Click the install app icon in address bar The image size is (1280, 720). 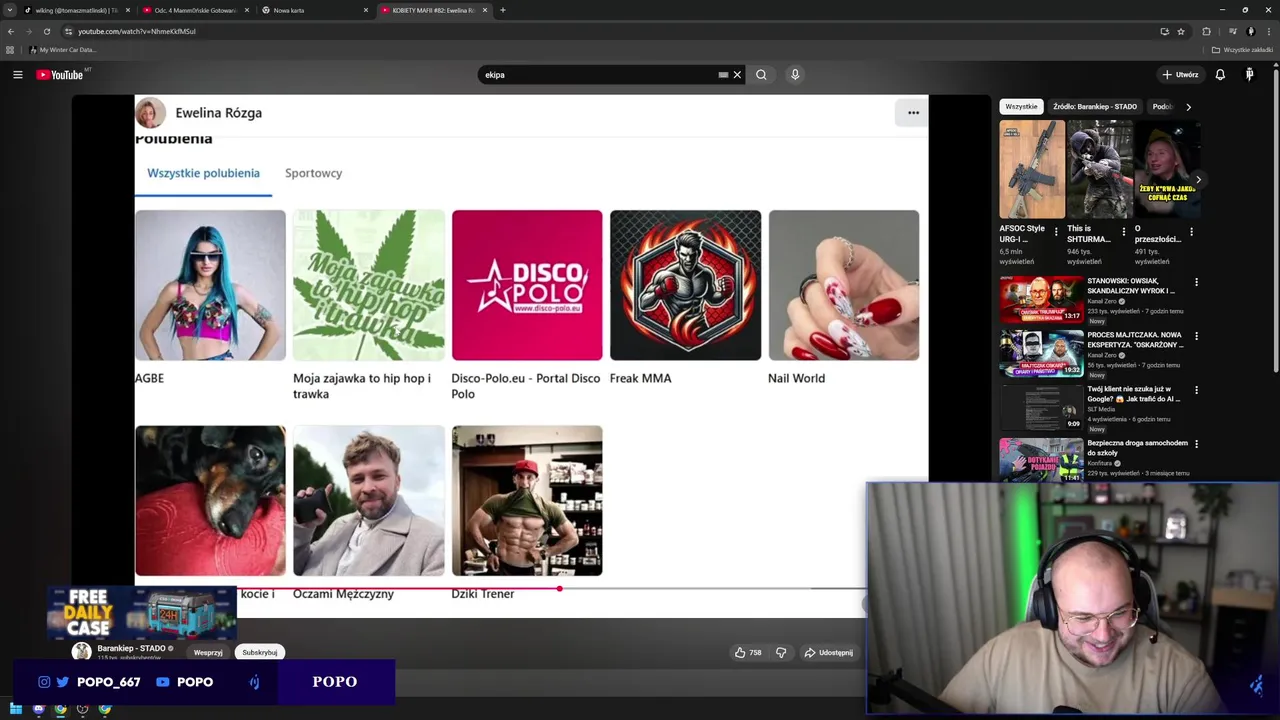pyautogui.click(x=1164, y=31)
